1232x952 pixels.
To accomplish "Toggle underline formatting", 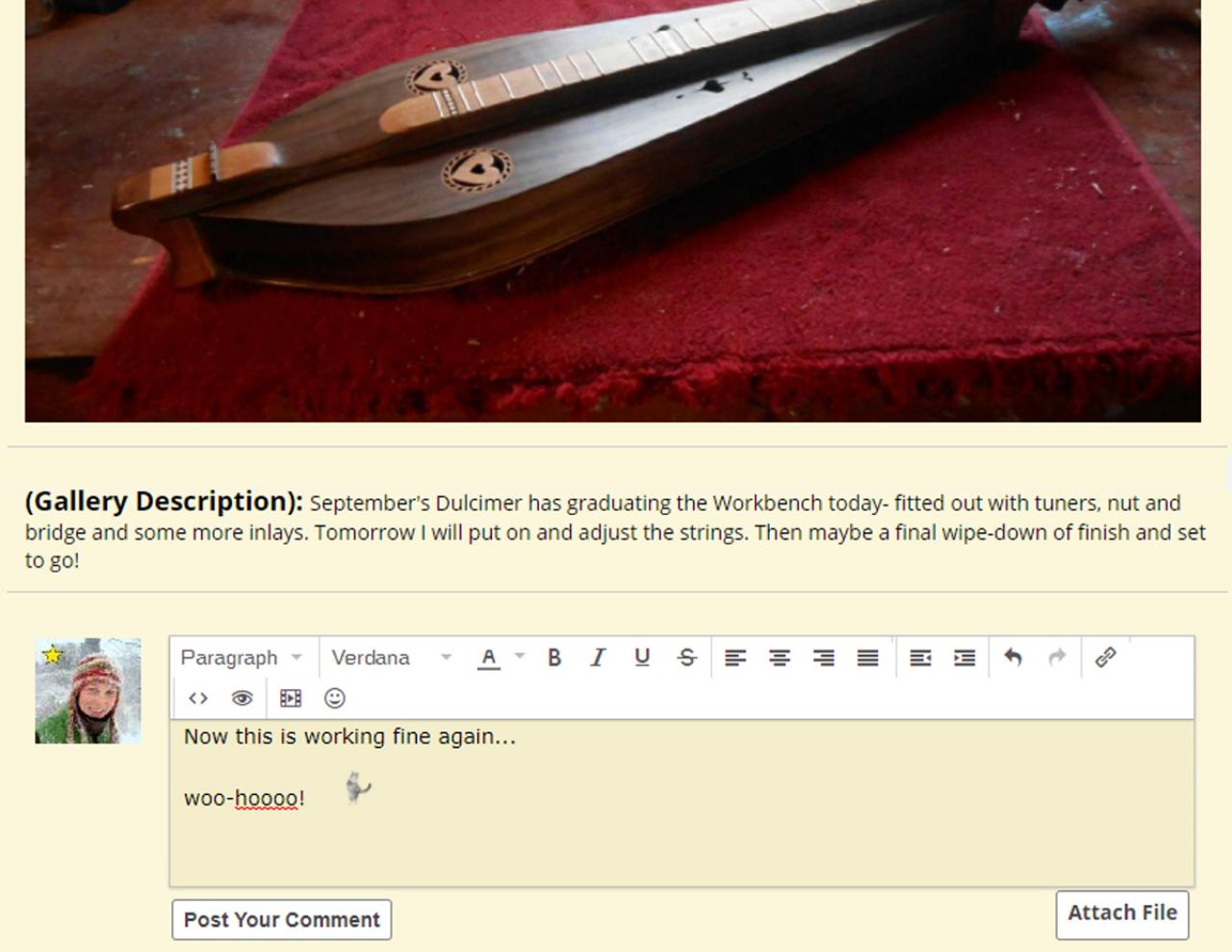I will (x=642, y=657).
